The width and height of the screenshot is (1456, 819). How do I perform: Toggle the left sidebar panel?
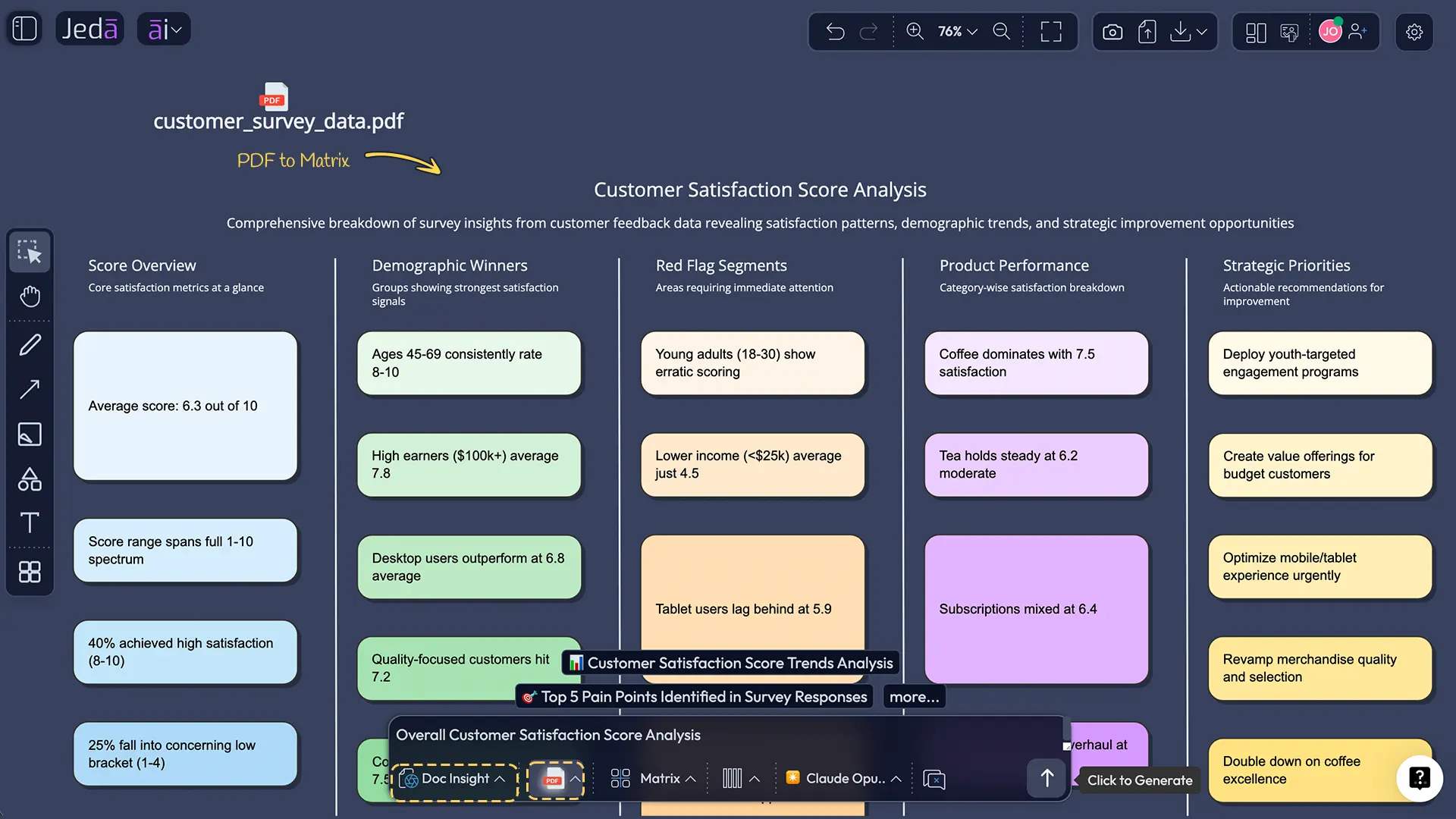coord(24,29)
